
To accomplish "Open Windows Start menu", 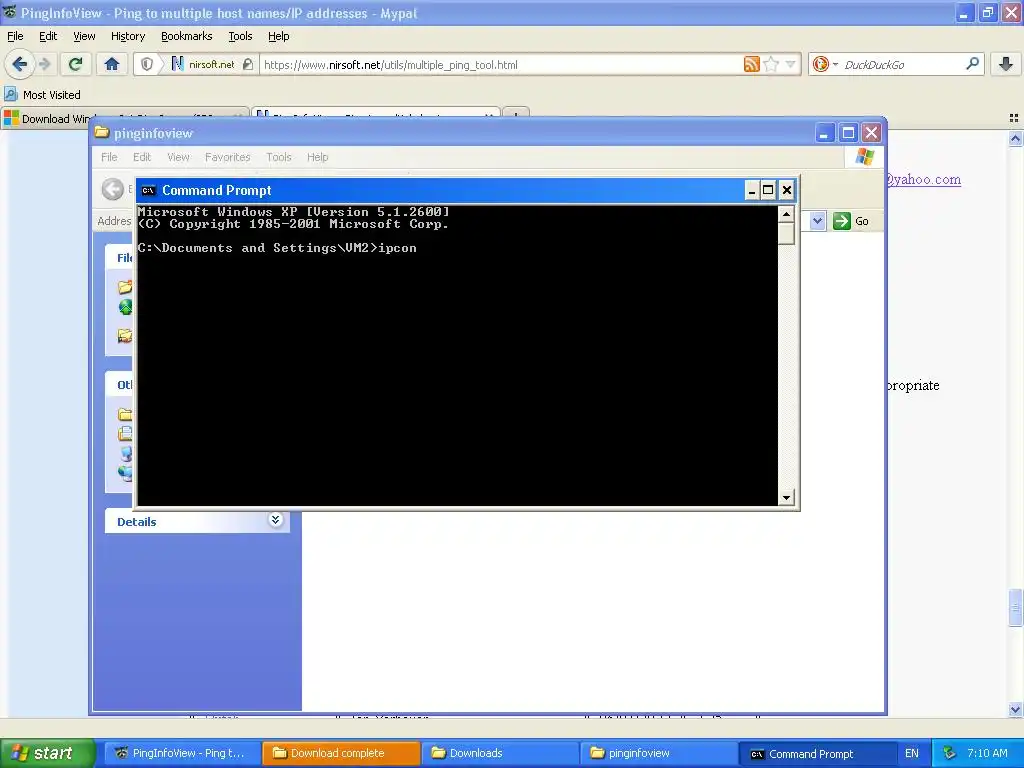I will tap(47, 753).
